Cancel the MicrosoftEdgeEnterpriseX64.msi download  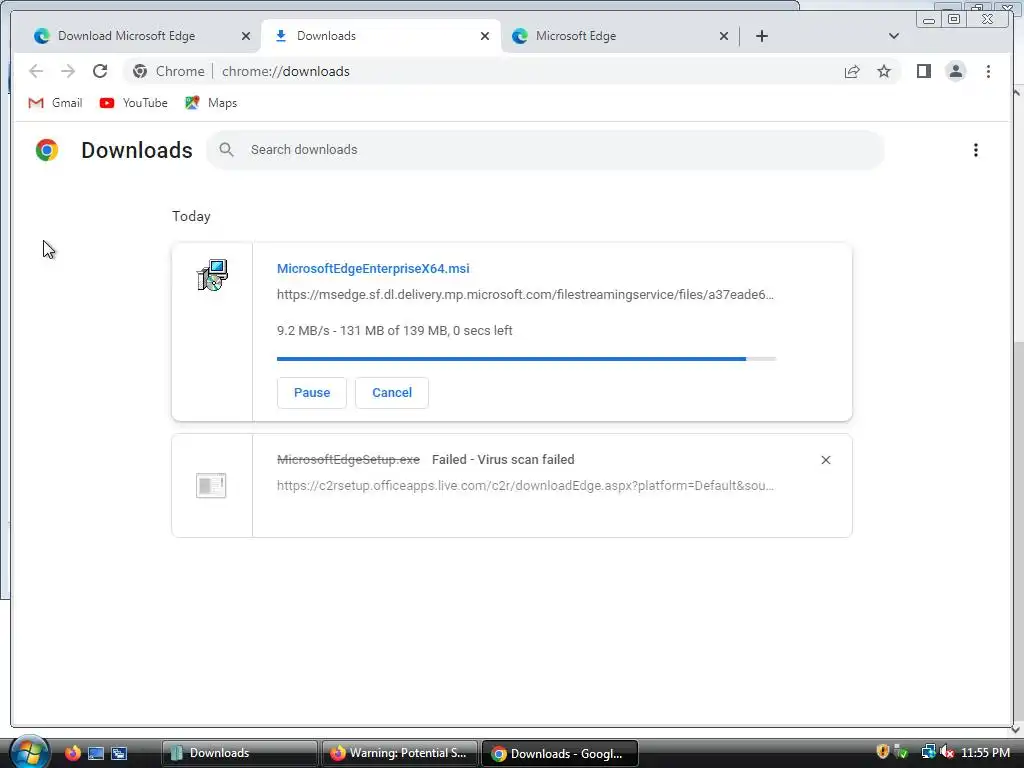(392, 392)
